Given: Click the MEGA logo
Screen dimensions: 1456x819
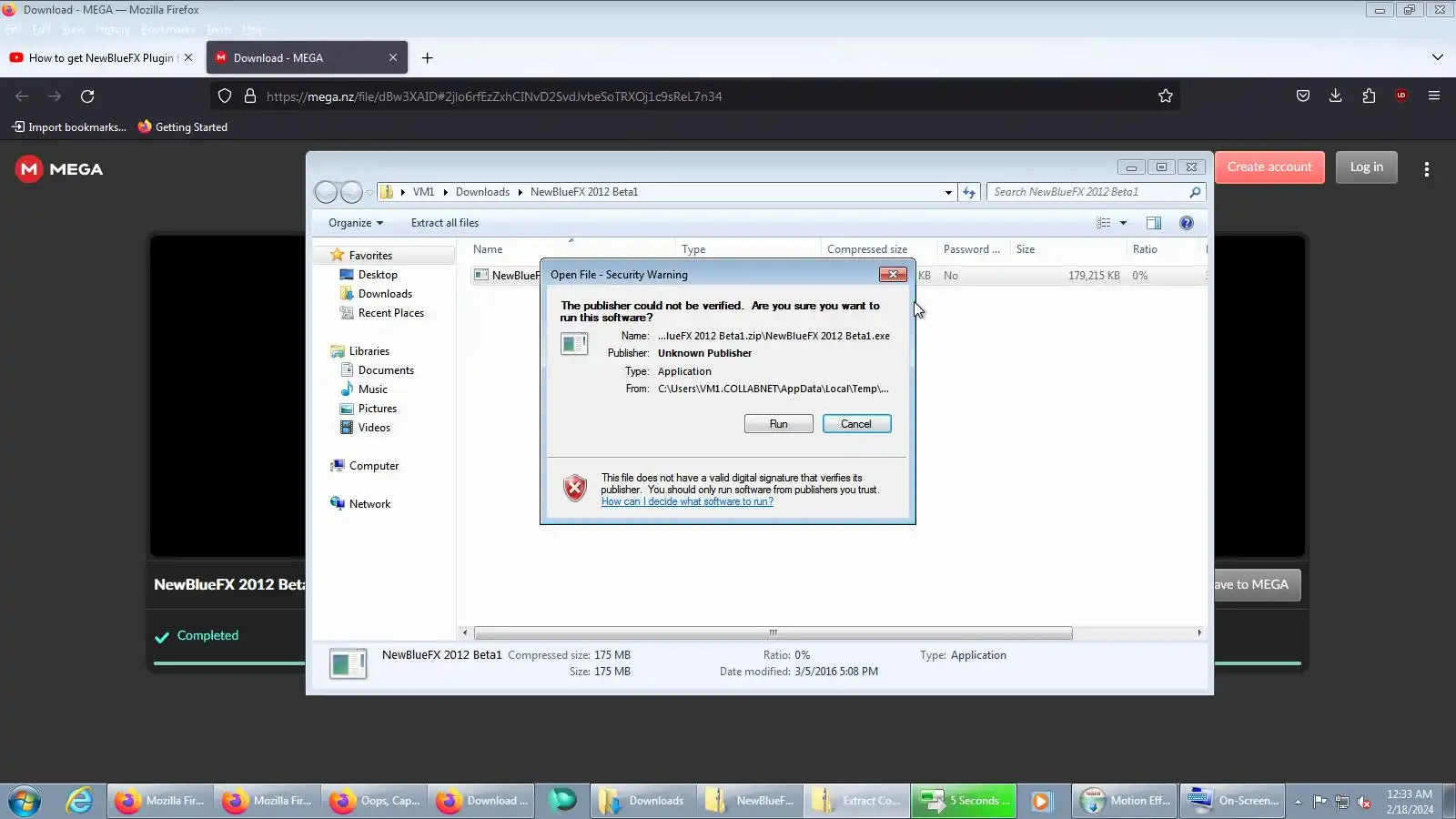Looking at the screenshot, I should [60, 169].
